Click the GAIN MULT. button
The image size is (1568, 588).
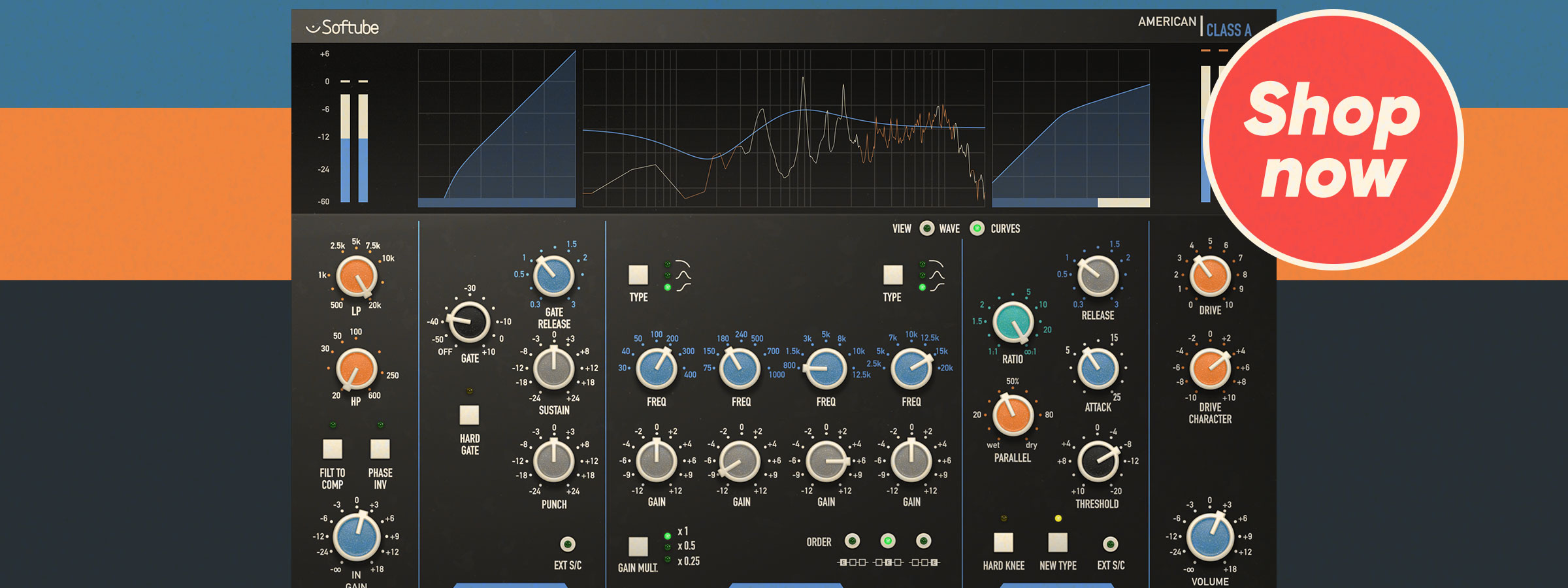[638, 546]
